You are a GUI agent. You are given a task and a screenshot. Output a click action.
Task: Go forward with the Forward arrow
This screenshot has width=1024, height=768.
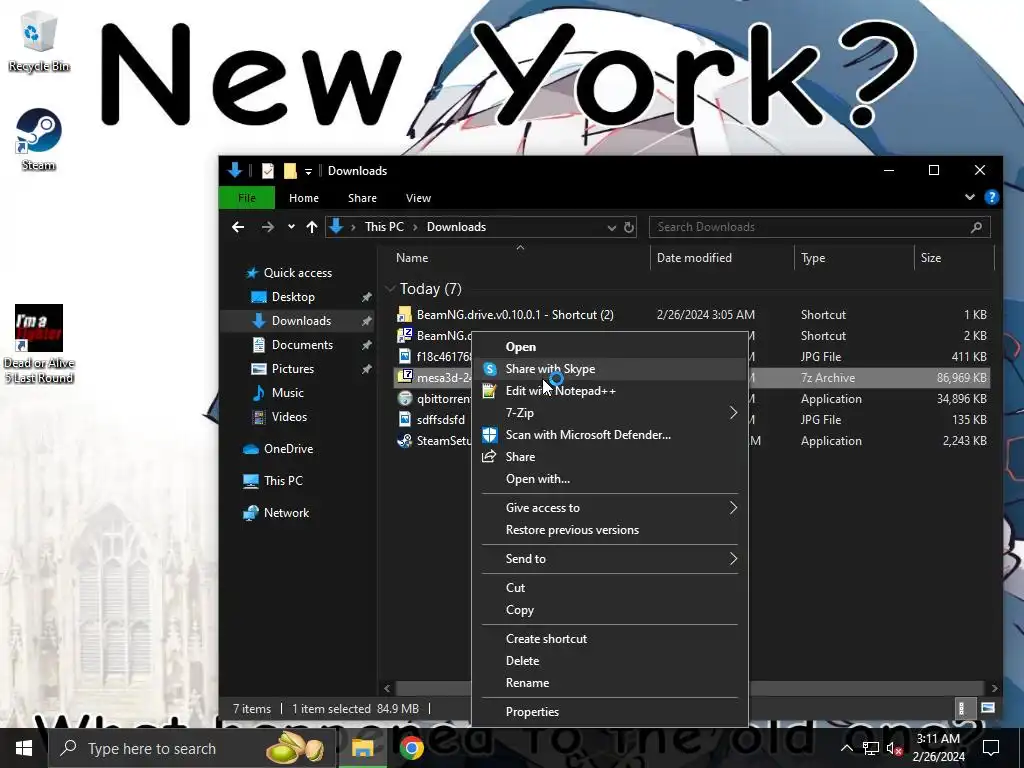268,227
